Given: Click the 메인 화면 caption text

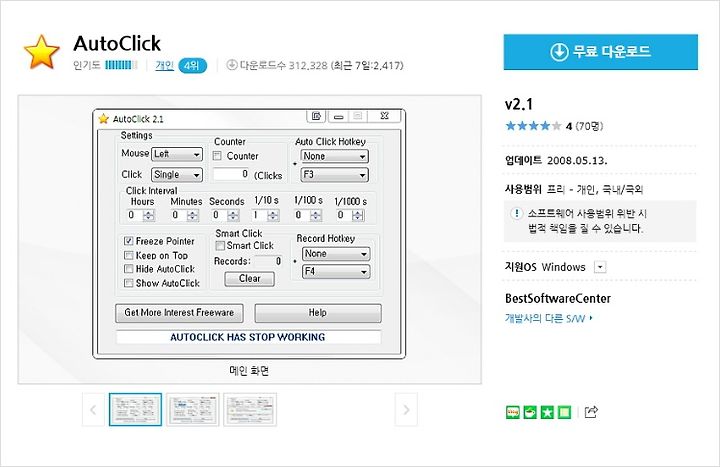Looking at the screenshot, I should 249,371.
